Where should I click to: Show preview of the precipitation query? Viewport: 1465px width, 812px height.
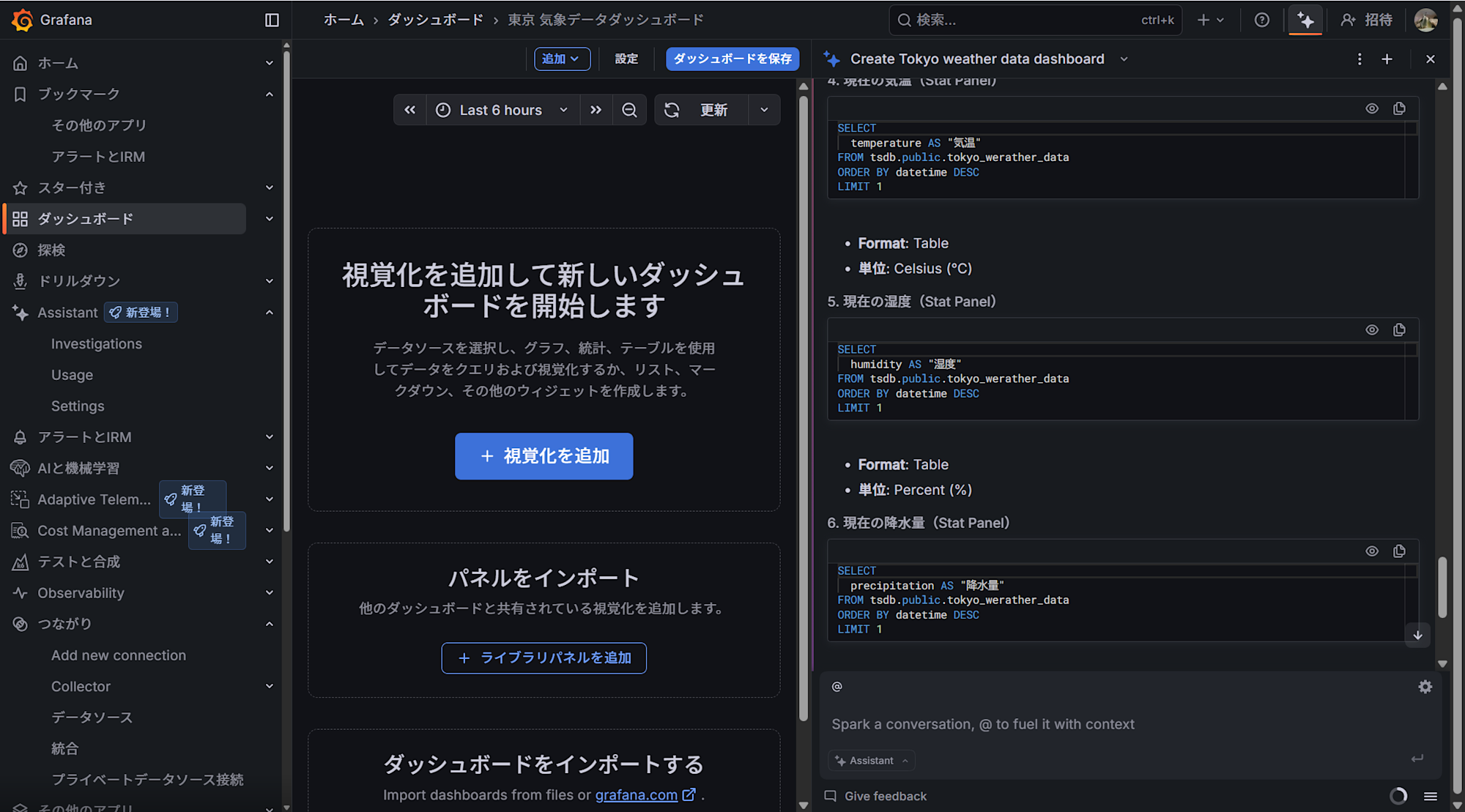[1371, 551]
